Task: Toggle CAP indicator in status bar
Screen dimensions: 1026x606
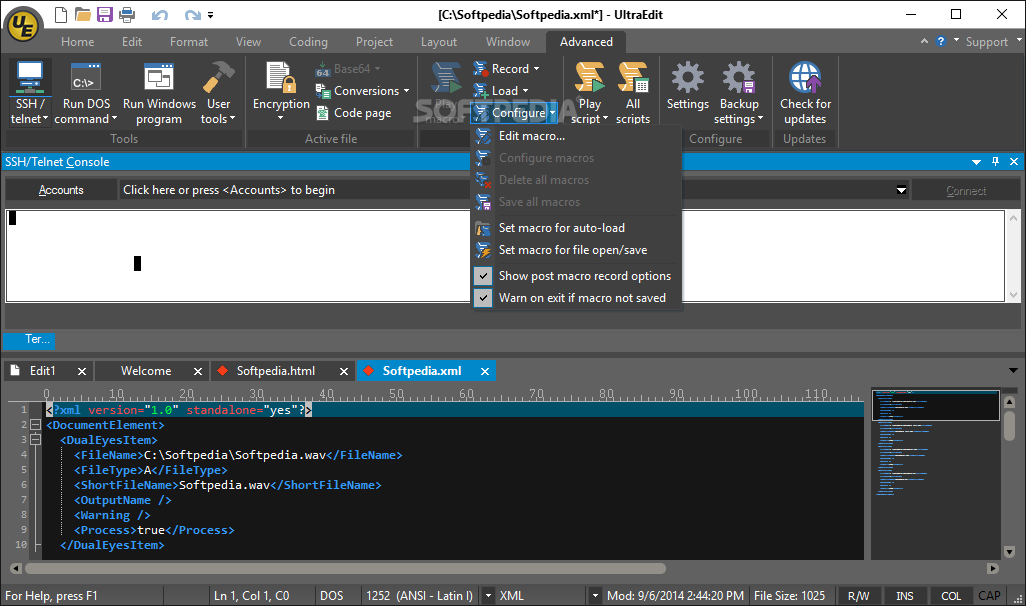Action: click(989, 596)
